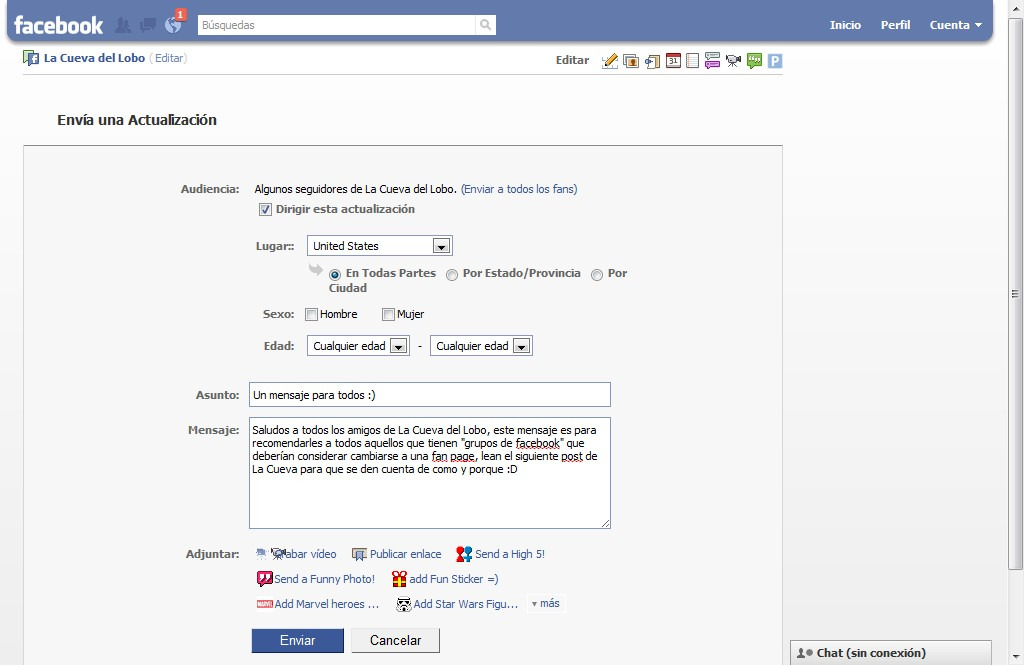Open the Video camera app icon

[733, 61]
